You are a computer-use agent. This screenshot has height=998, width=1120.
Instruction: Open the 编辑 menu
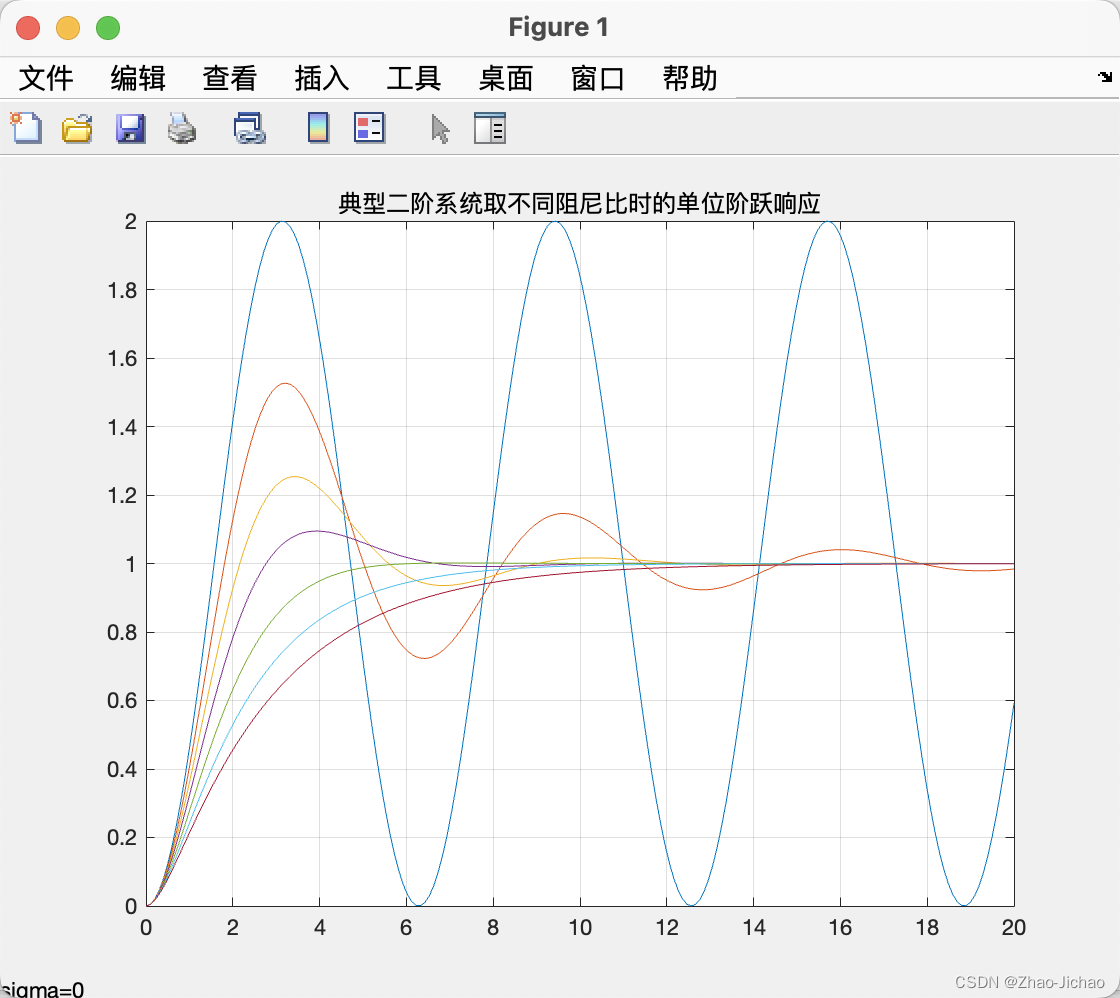click(x=138, y=78)
